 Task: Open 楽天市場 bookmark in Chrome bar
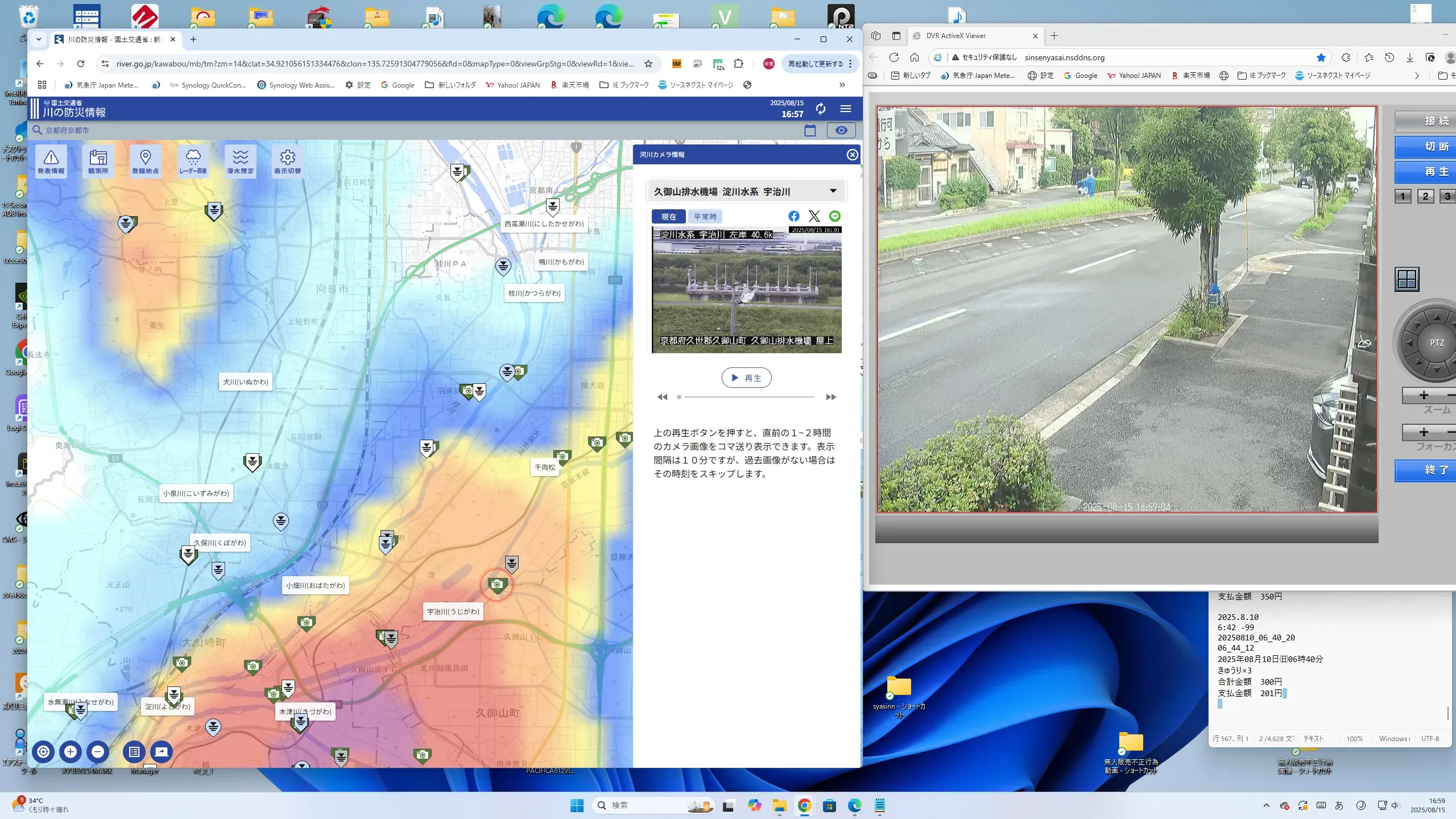[570, 85]
